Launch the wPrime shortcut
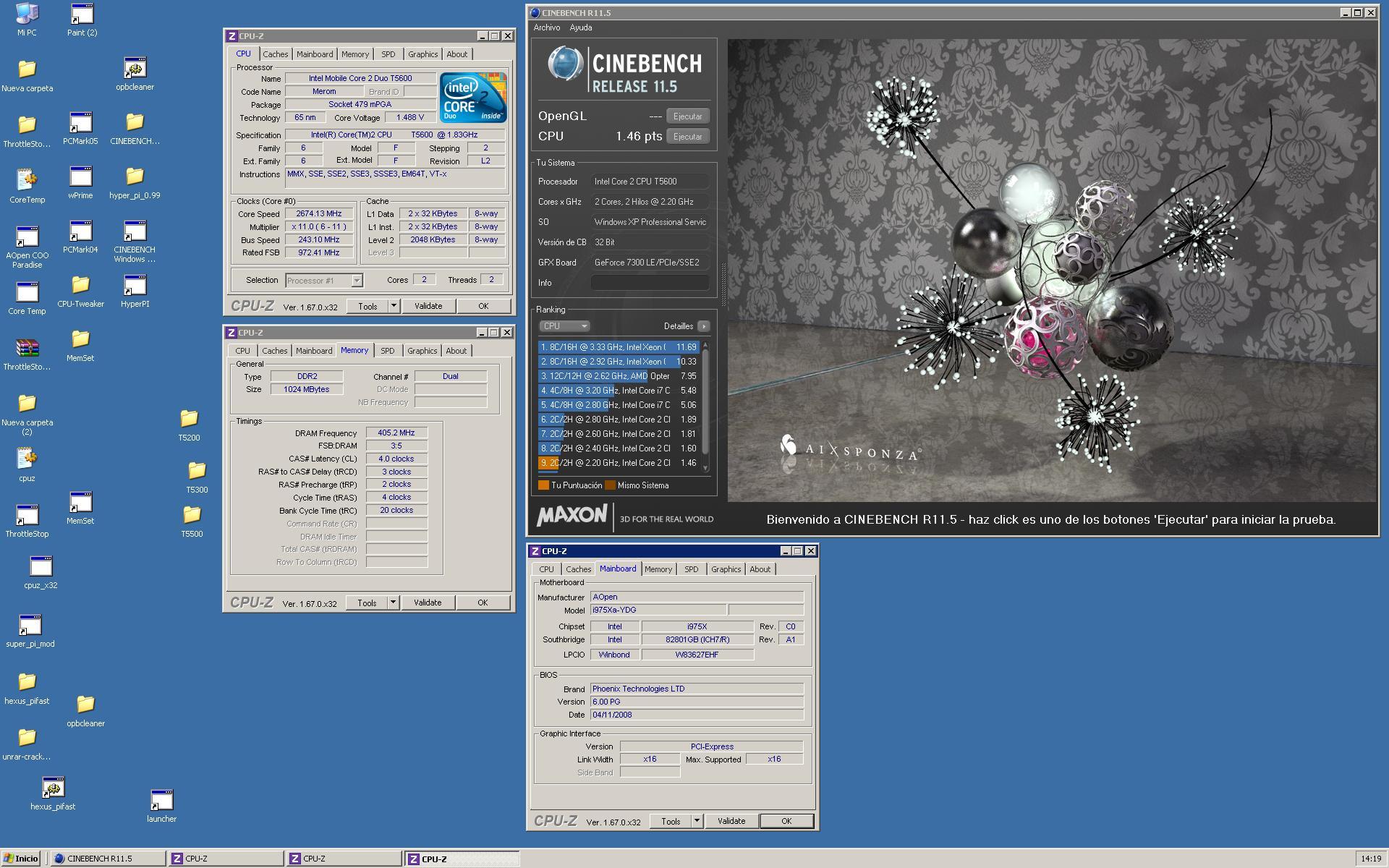The height and width of the screenshot is (868, 1389). pos(80,182)
